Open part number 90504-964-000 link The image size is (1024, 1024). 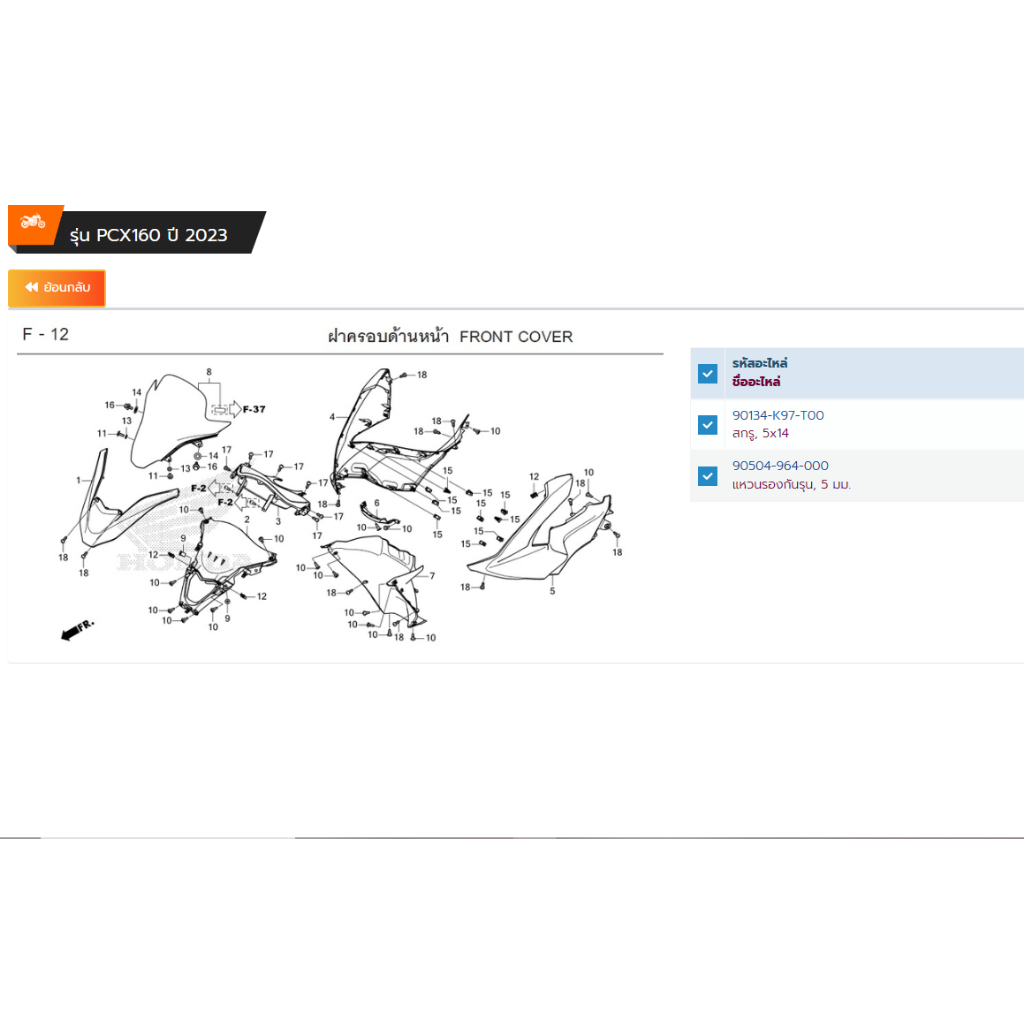[780, 466]
